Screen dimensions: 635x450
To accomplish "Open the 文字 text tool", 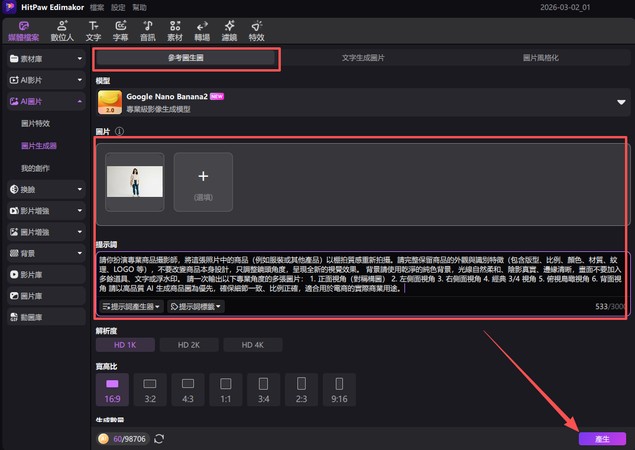I will pyautogui.click(x=93, y=31).
